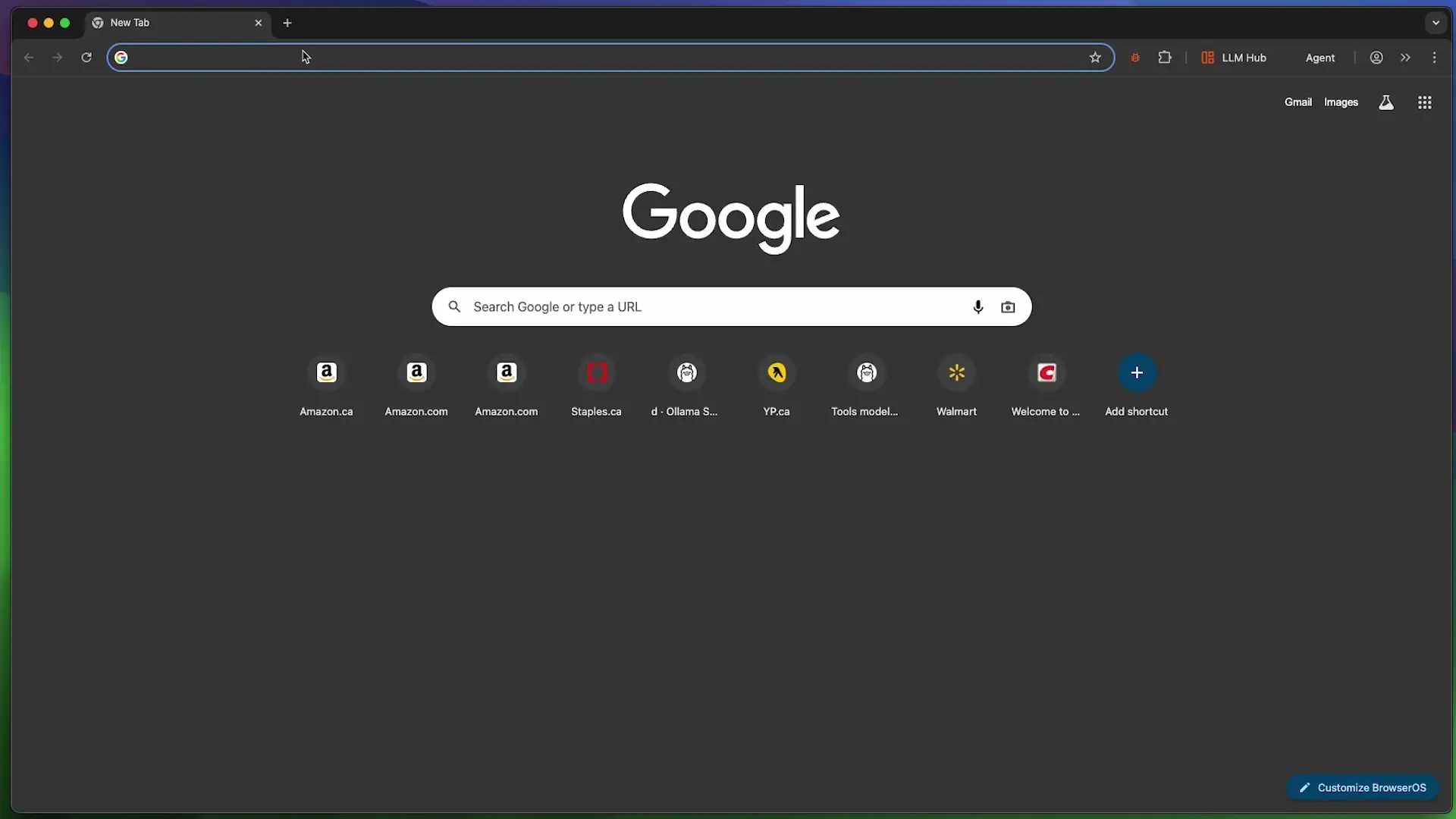
Task: Open Gmail link
Action: click(1298, 102)
